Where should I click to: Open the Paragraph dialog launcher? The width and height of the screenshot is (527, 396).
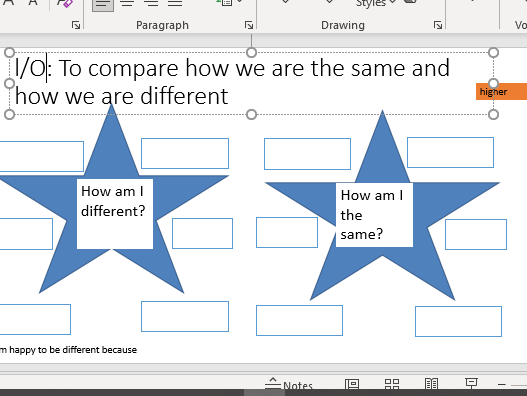pyautogui.click(x=249, y=25)
